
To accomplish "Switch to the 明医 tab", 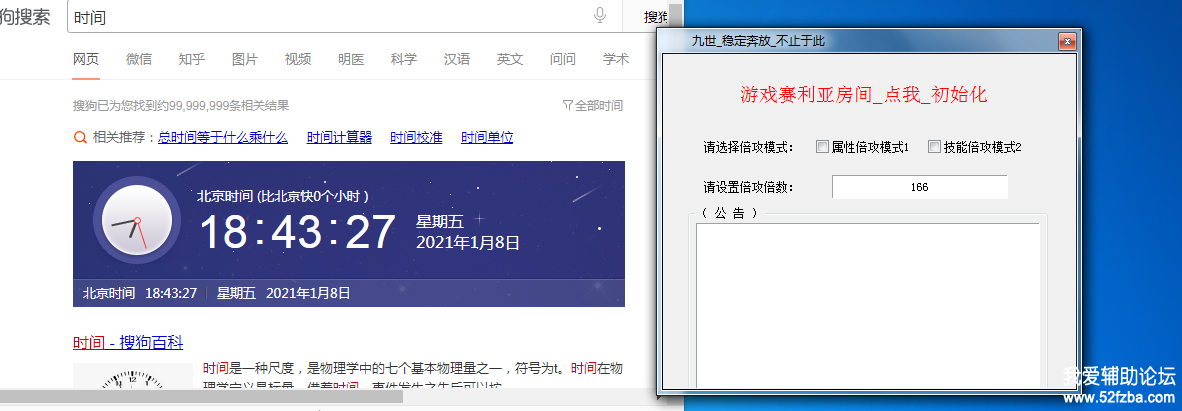I will coord(351,59).
